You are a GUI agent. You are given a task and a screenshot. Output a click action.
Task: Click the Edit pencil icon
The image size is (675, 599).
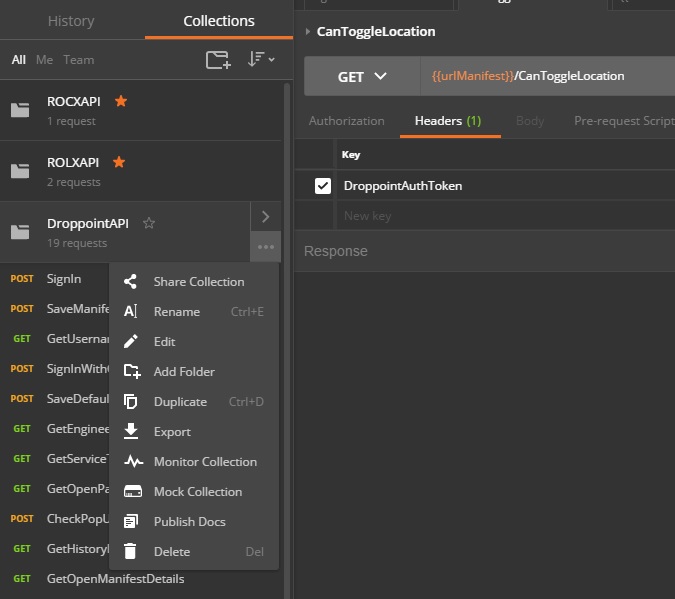tap(130, 341)
